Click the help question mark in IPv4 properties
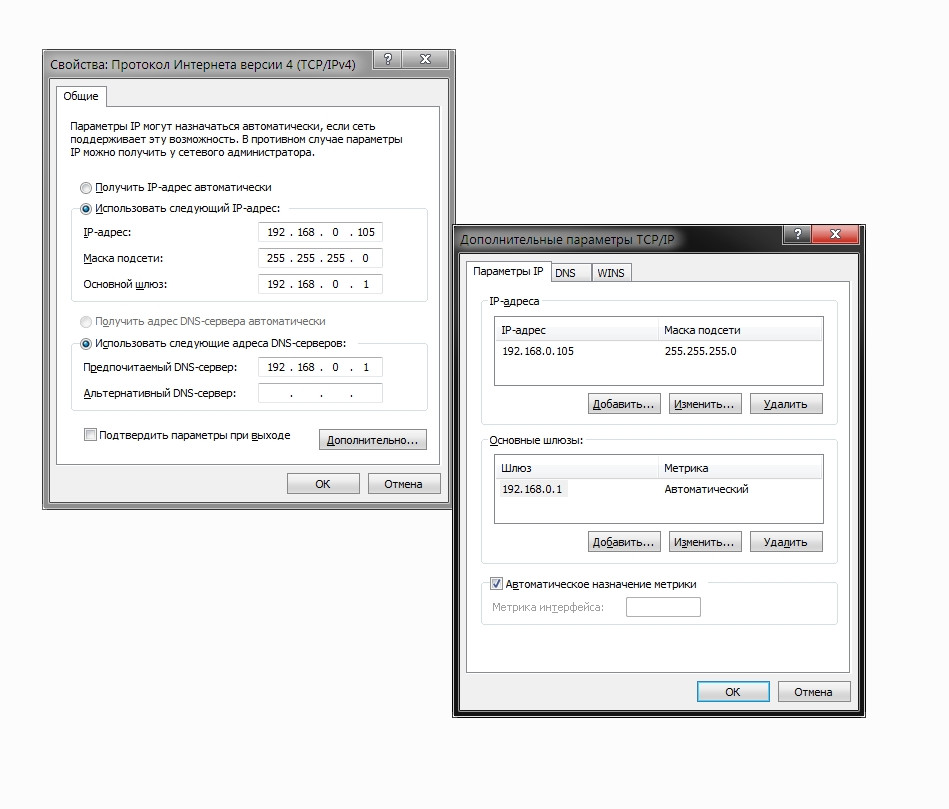Image resolution: width=949 pixels, height=809 pixels. click(387, 59)
